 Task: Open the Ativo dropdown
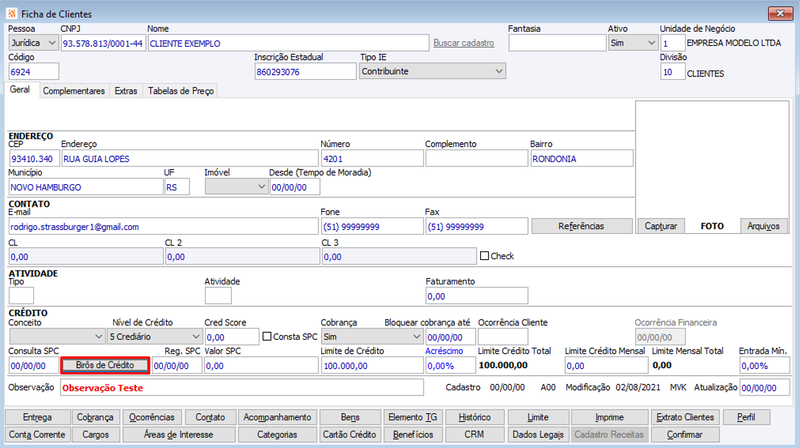(x=633, y=43)
